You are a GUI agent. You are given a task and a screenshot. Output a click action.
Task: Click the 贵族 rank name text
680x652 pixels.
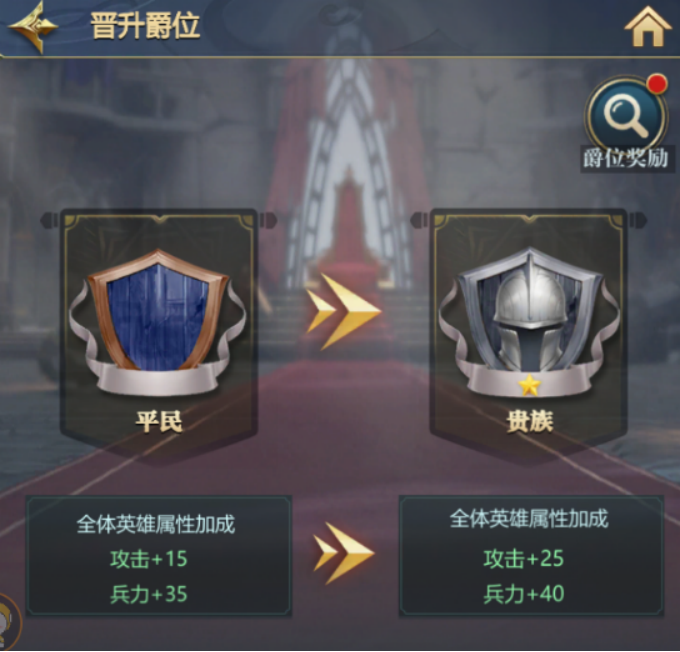click(530, 421)
